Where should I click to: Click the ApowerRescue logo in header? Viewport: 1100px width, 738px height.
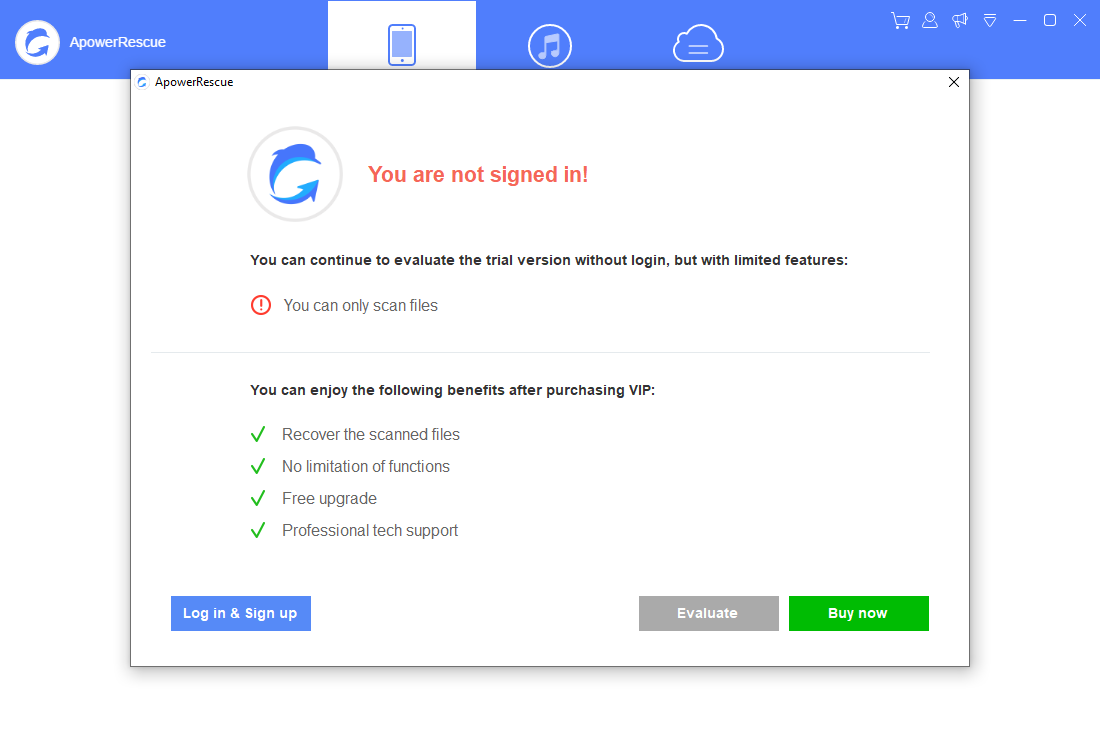[x=37, y=42]
